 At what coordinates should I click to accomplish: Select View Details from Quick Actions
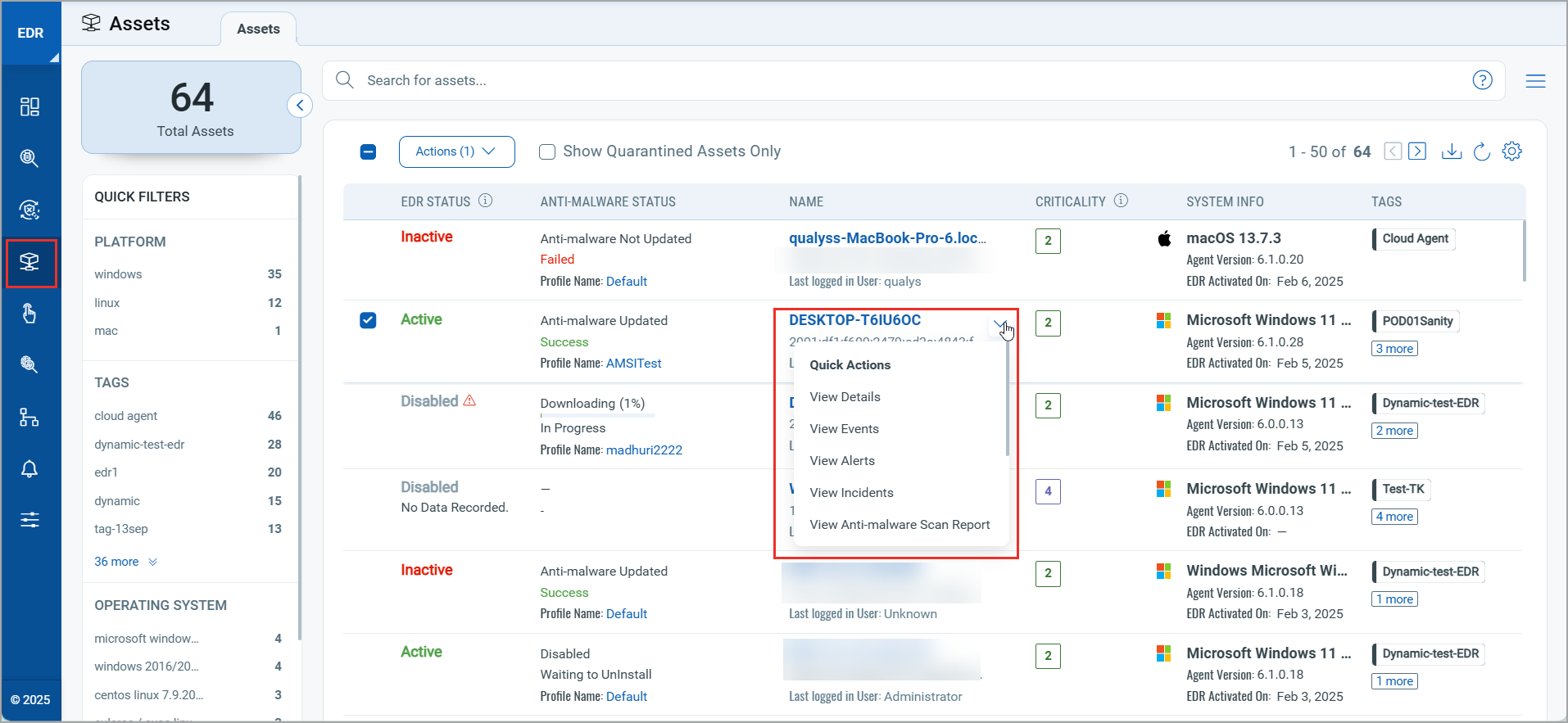tap(845, 397)
